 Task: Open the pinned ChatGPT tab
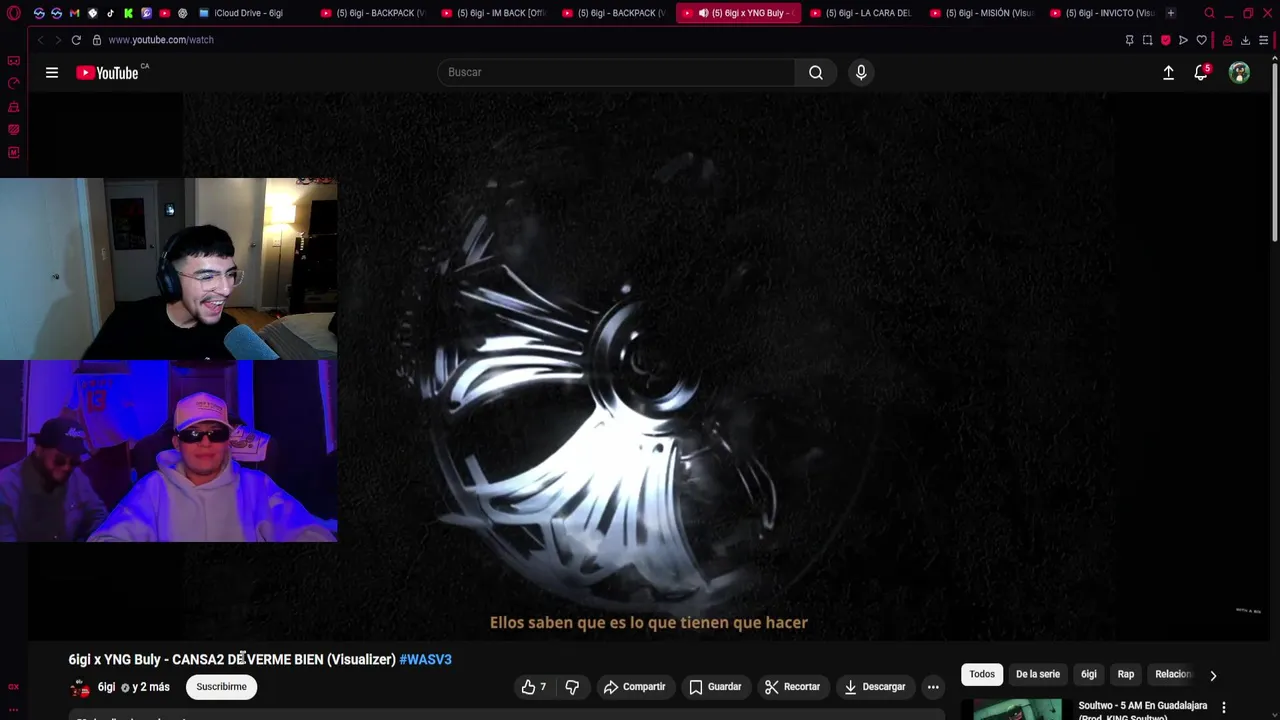tap(182, 13)
